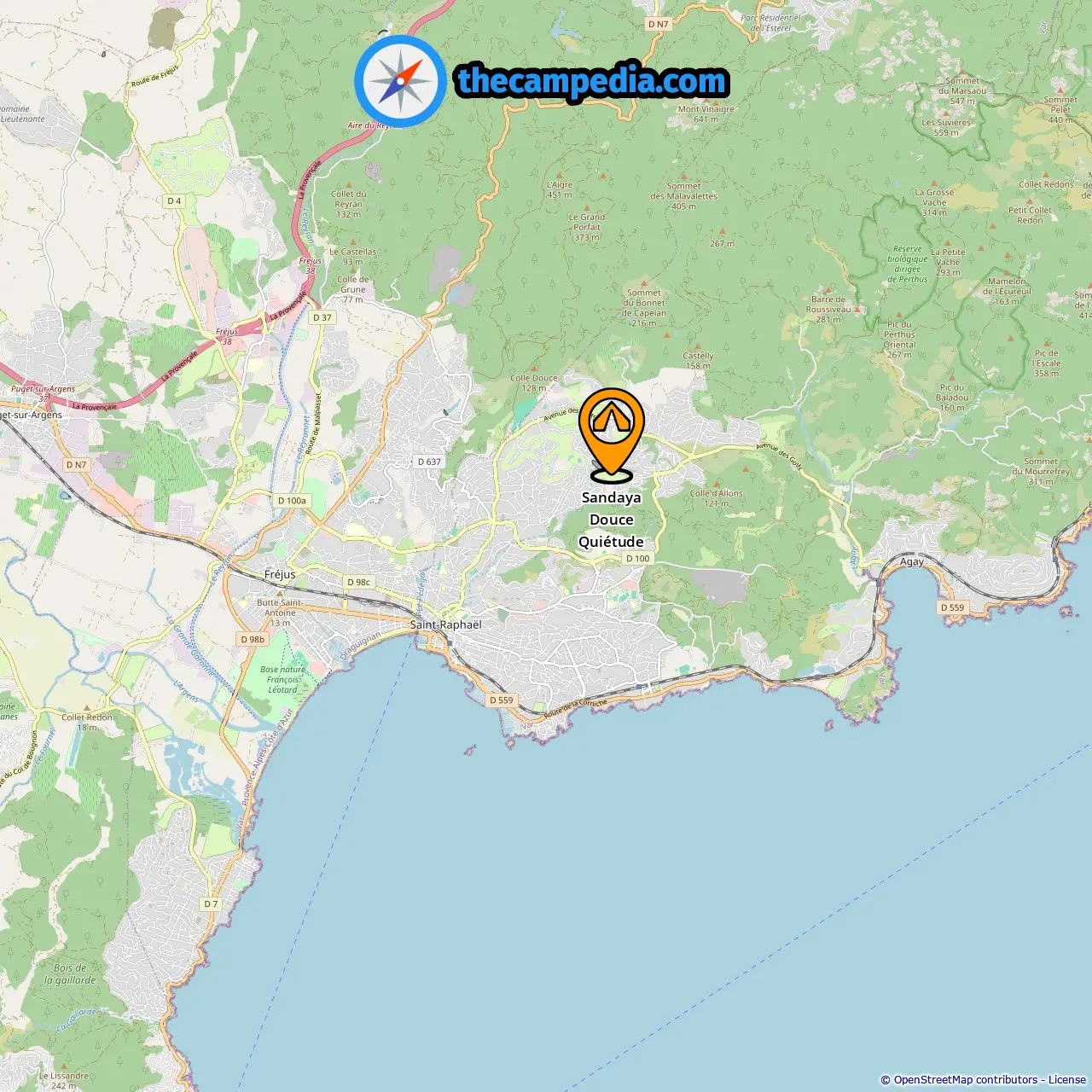Click the D N7 road shield at top
Viewport: 1092px width, 1092px height.
point(658,25)
